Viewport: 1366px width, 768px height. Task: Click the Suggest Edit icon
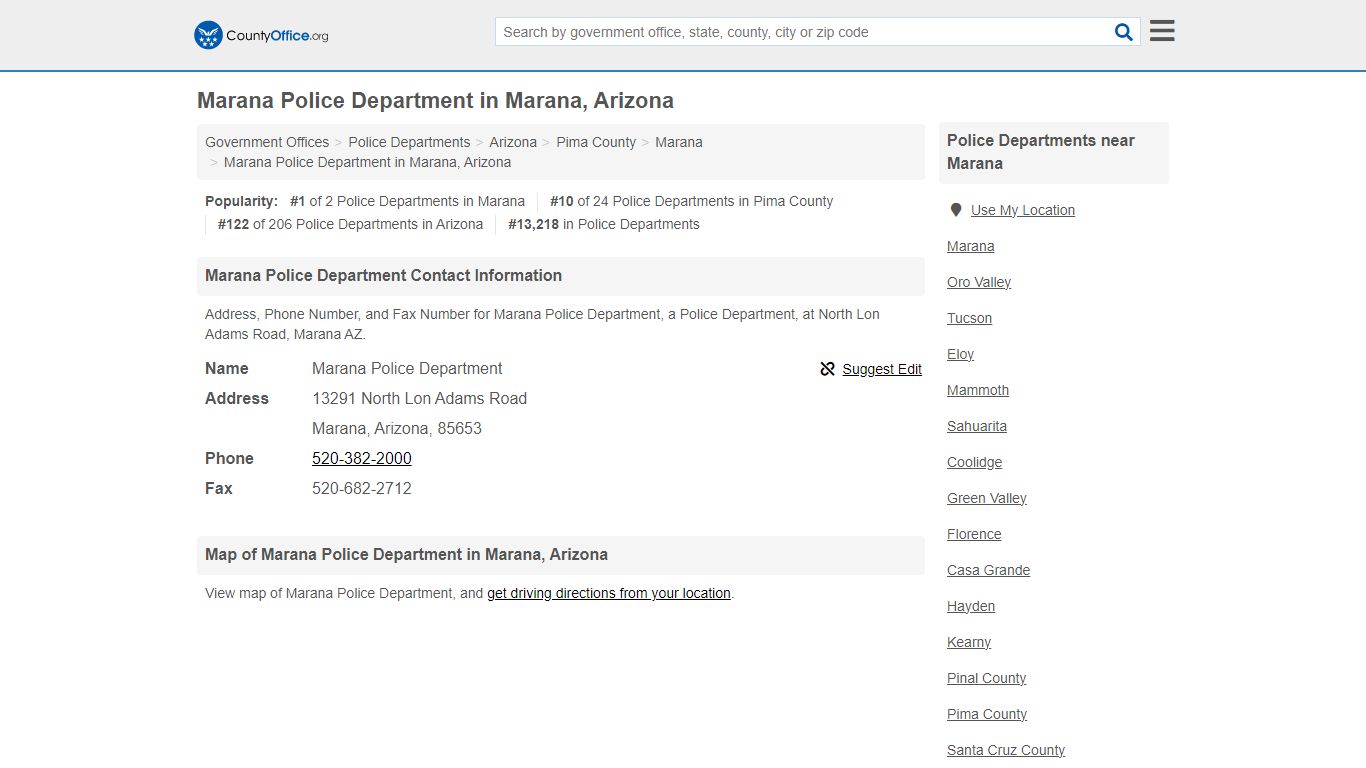(827, 369)
